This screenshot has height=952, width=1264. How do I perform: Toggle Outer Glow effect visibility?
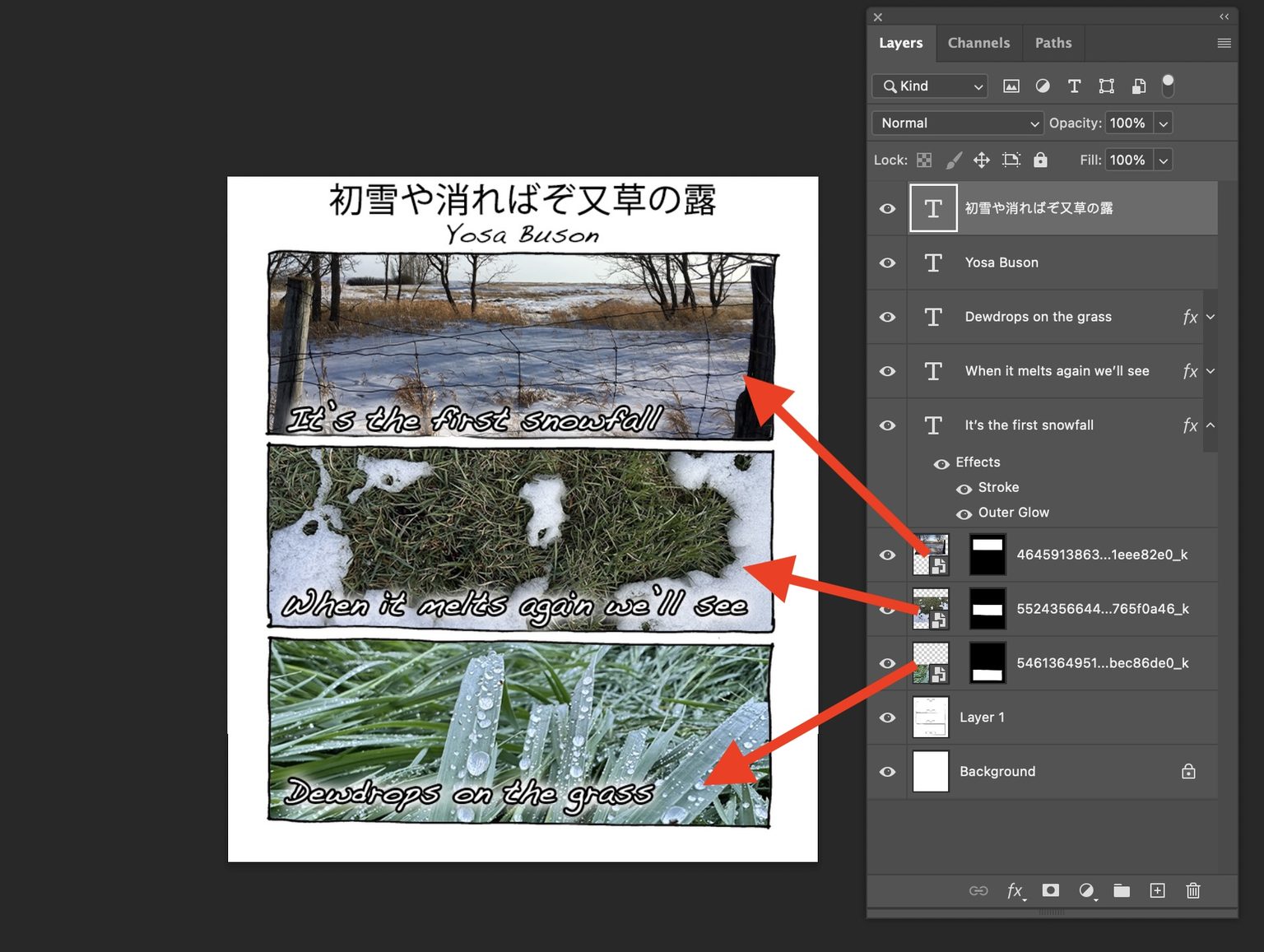964,514
